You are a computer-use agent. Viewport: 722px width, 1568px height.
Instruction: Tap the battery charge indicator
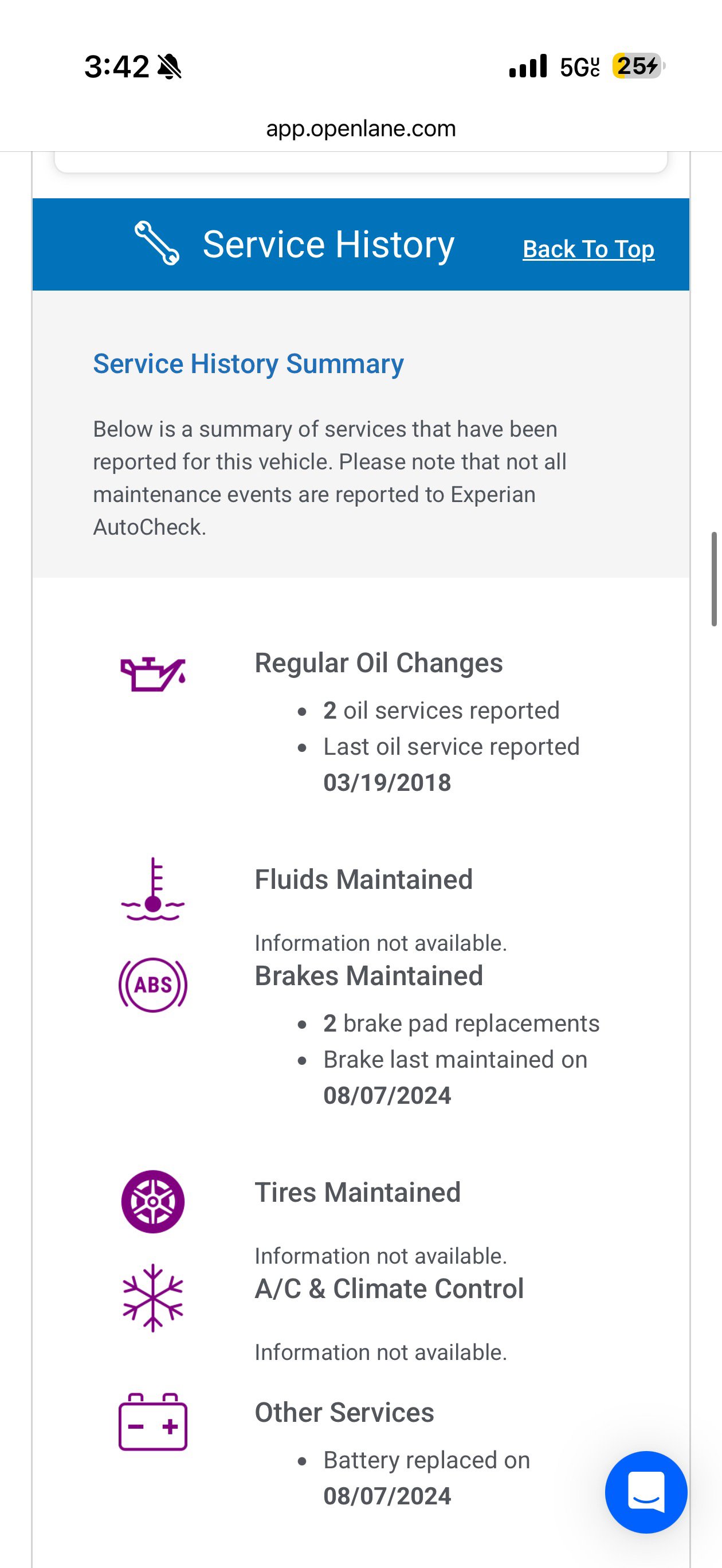pos(638,66)
